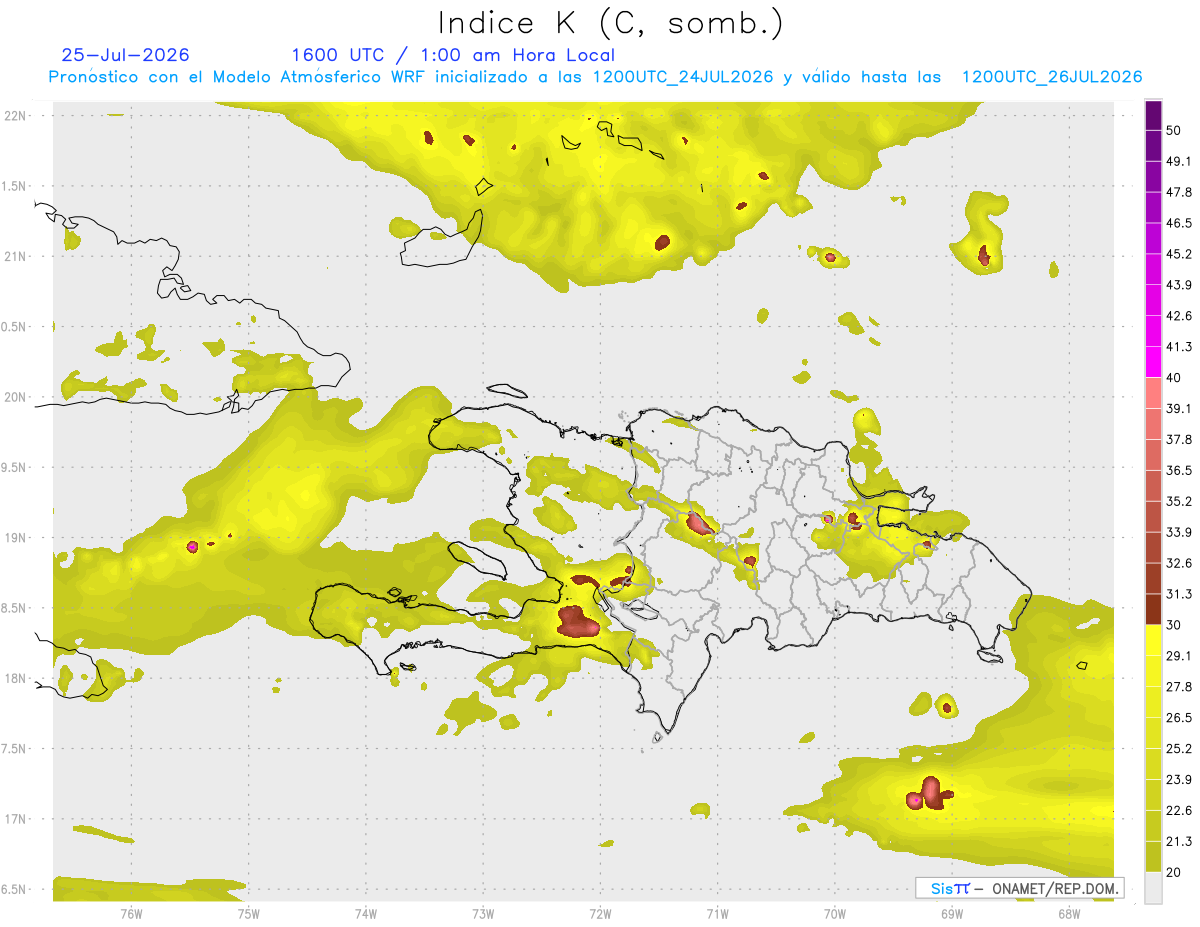Click the longitude axis label "76W"
The height and width of the screenshot is (927, 1200).
click(131, 913)
